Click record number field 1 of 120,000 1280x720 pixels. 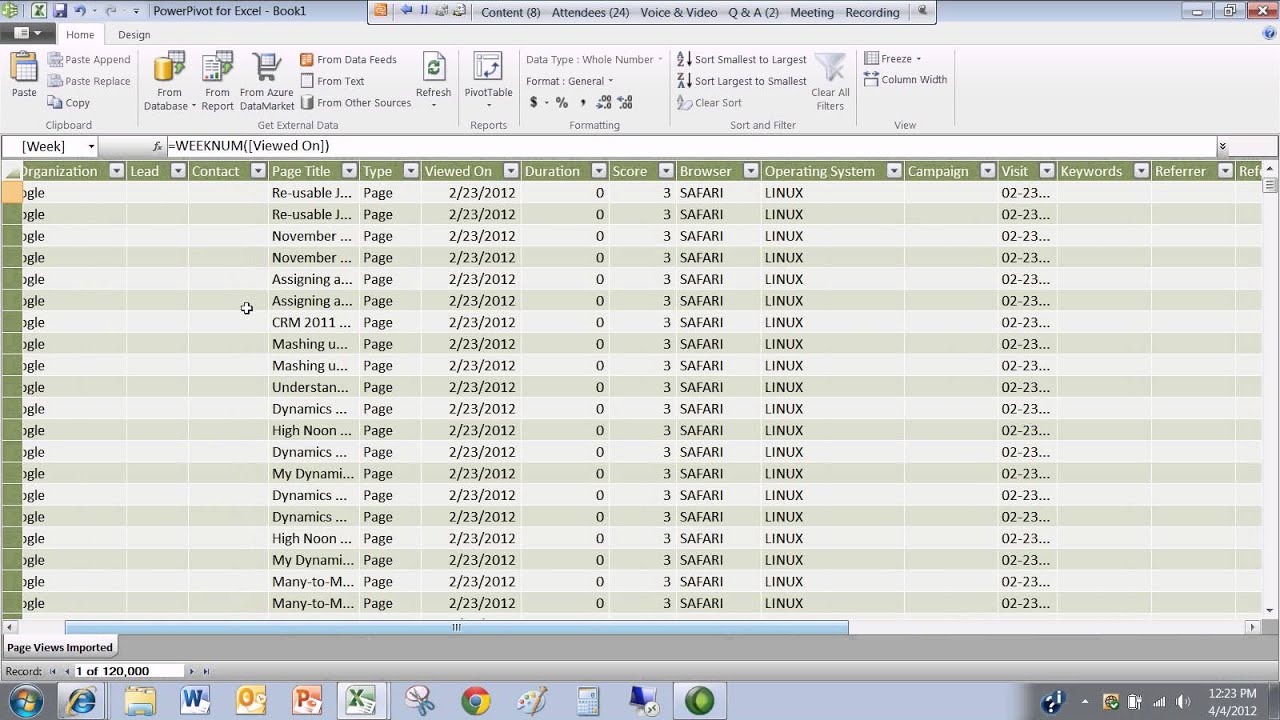tap(128, 671)
